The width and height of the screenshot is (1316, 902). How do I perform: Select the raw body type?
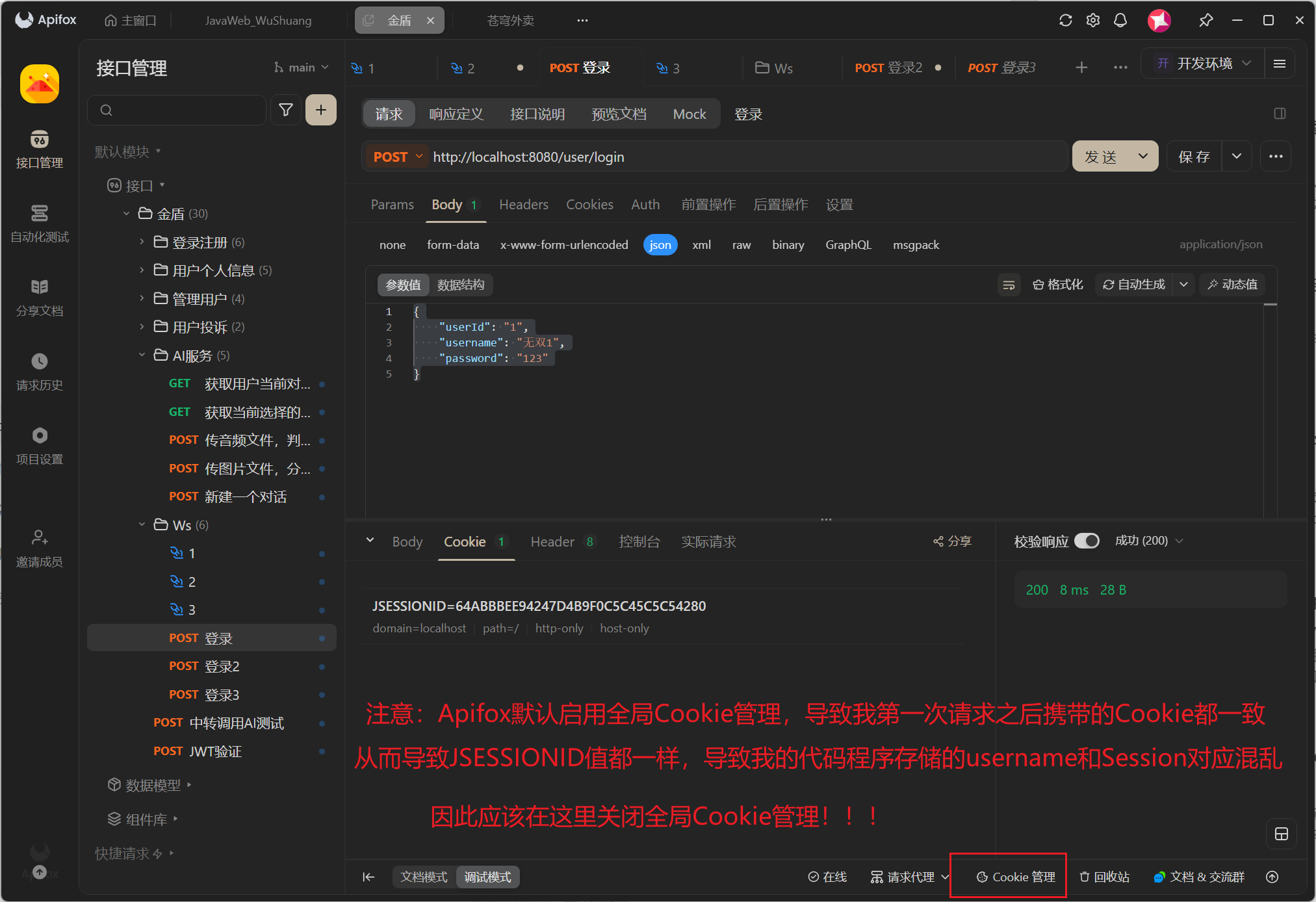[741, 245]
